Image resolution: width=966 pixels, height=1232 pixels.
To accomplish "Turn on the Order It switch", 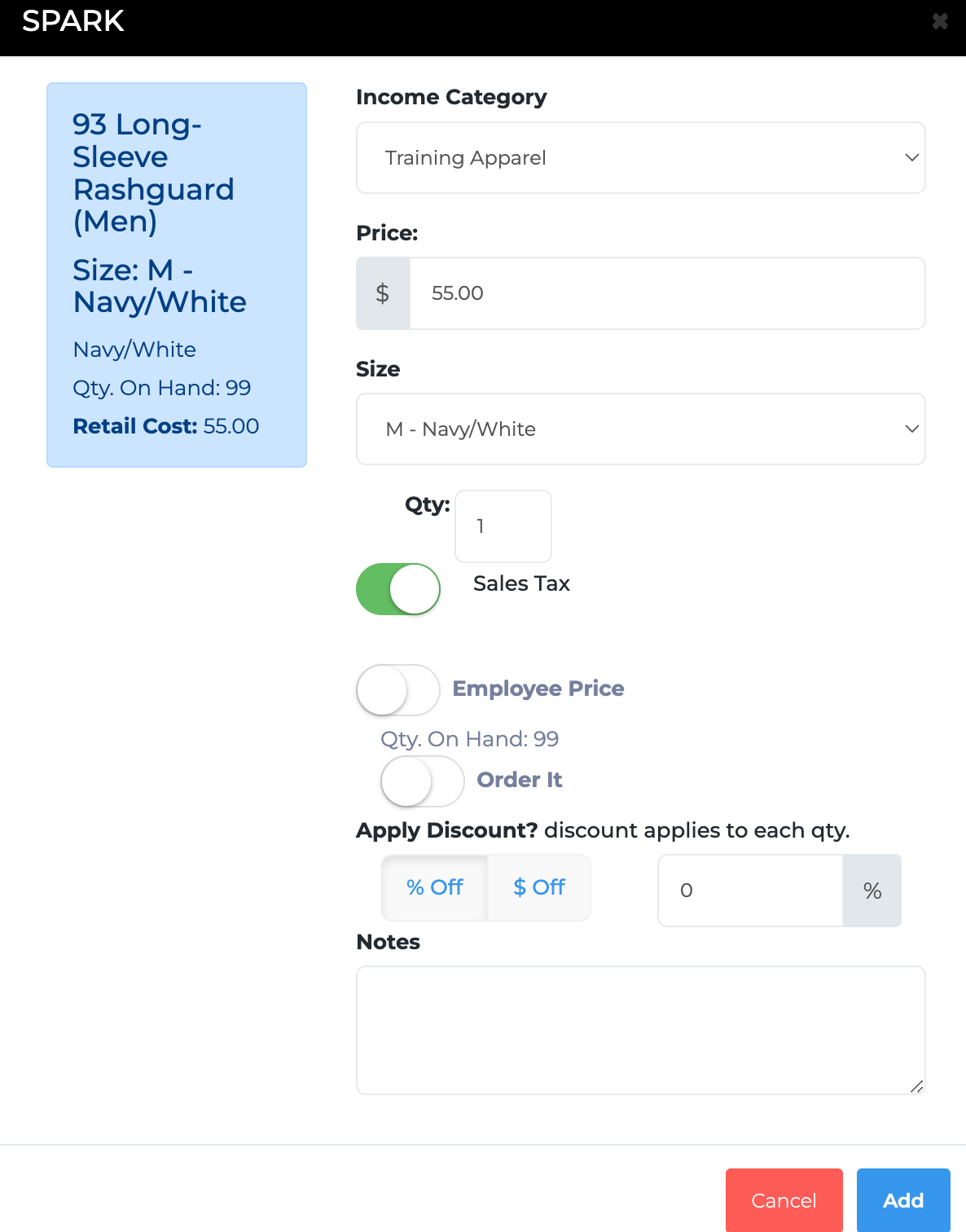I will click(423, 781).
